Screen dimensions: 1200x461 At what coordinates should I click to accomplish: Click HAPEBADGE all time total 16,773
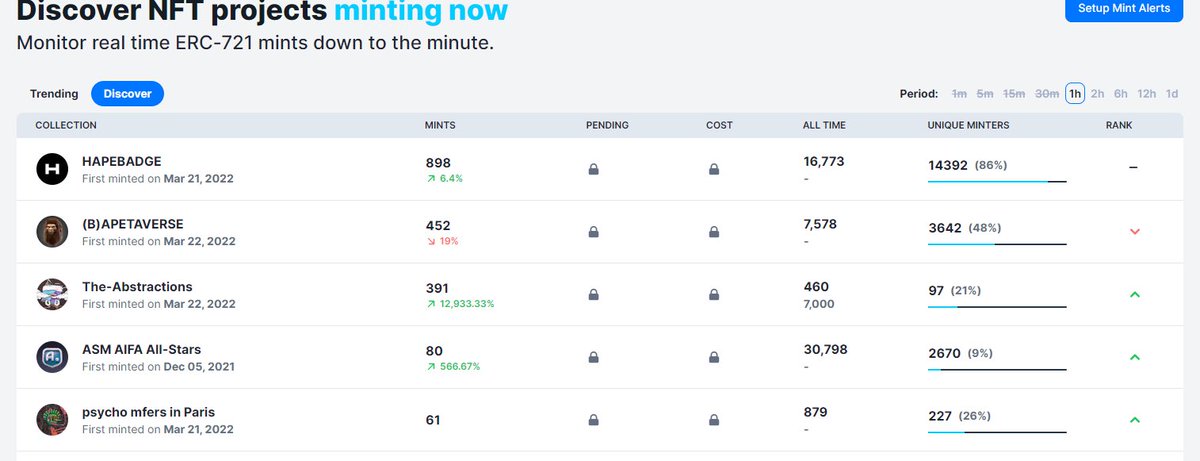coord(824,161)
